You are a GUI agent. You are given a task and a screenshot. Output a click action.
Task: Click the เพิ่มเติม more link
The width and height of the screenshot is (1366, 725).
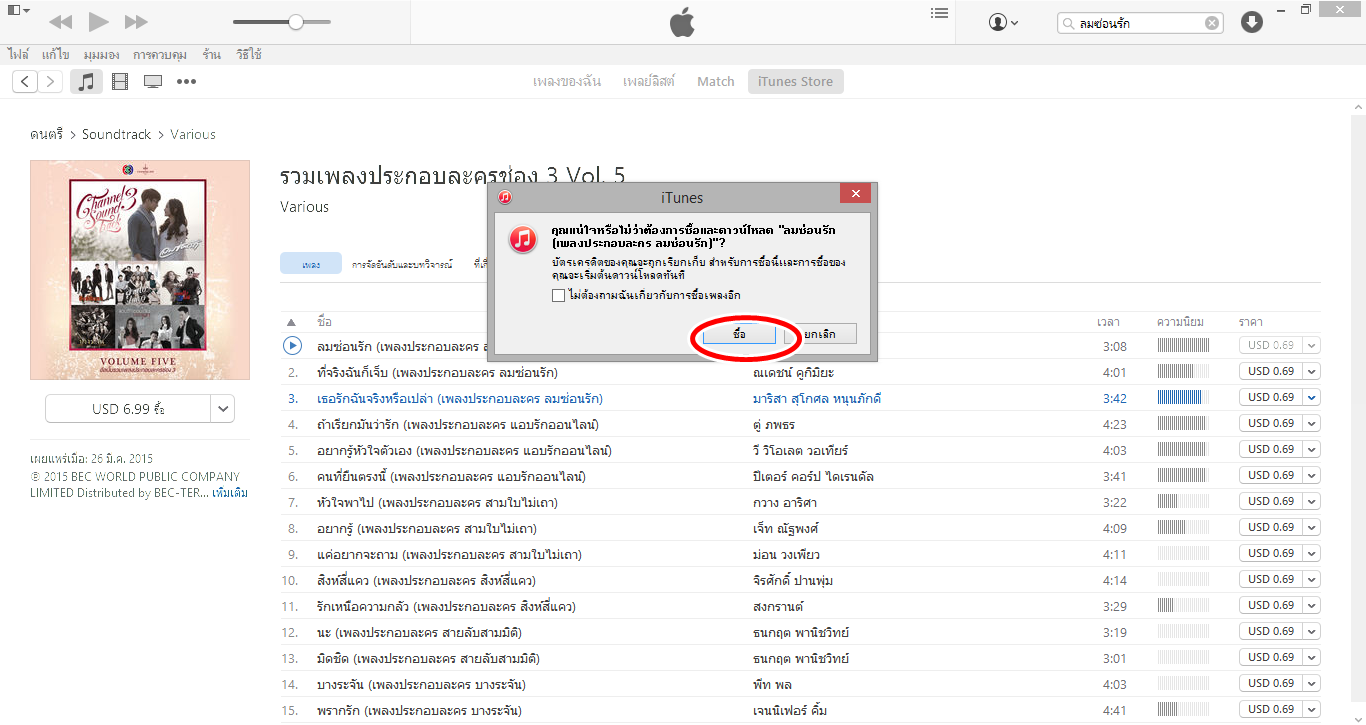pos(230,493)
